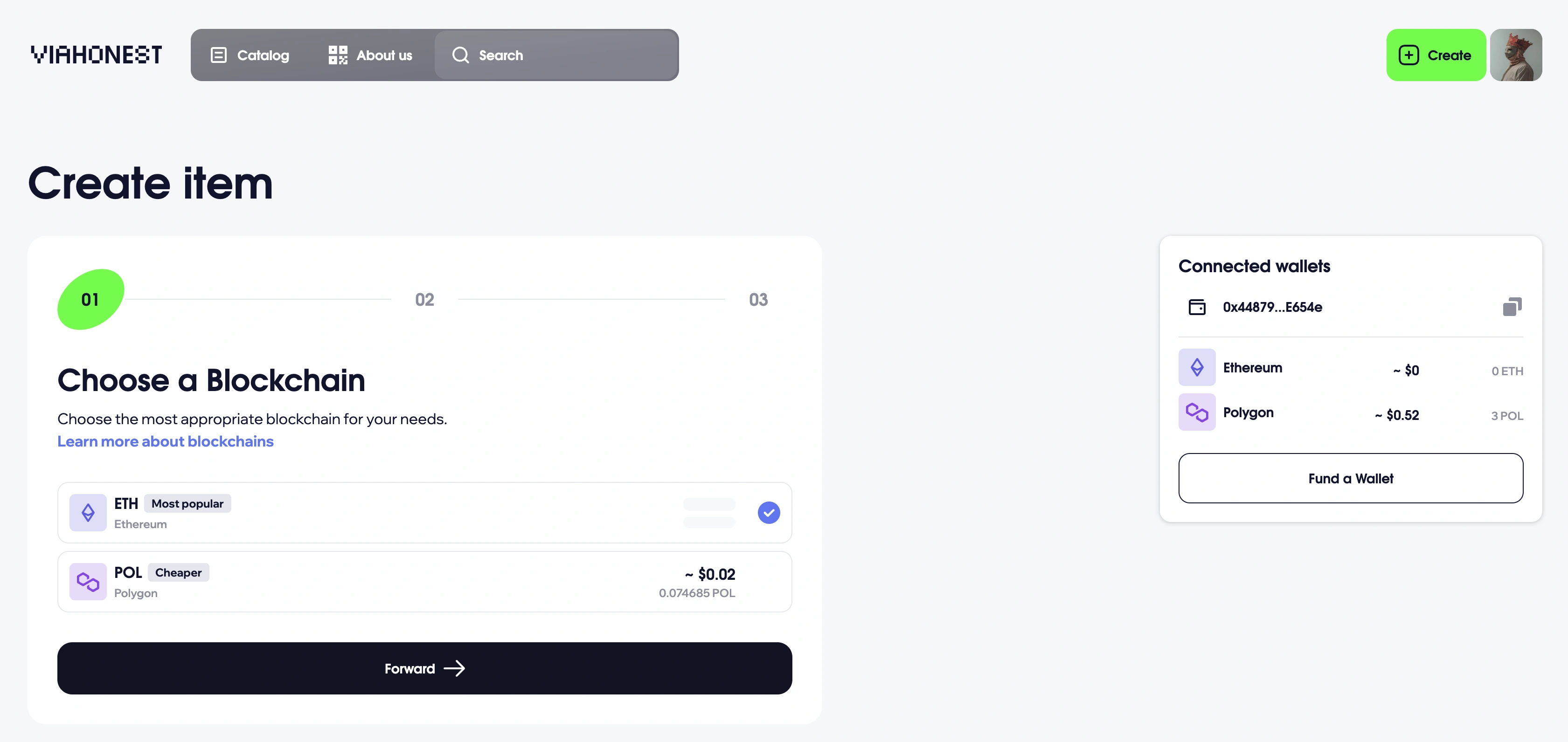Click the plus icon on Create button

[x=1408, y=55]
